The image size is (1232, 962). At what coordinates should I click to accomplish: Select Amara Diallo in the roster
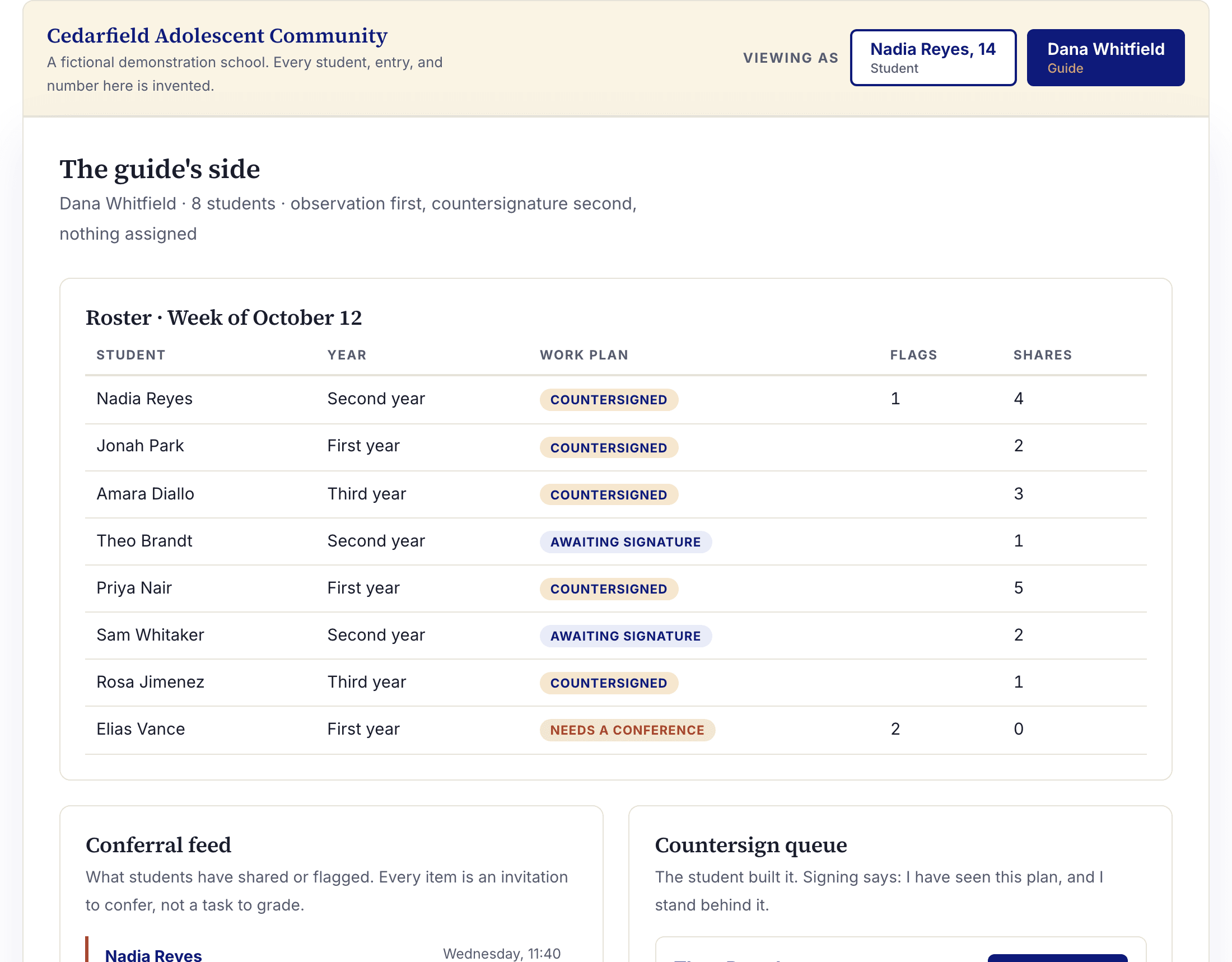[145, 494]
